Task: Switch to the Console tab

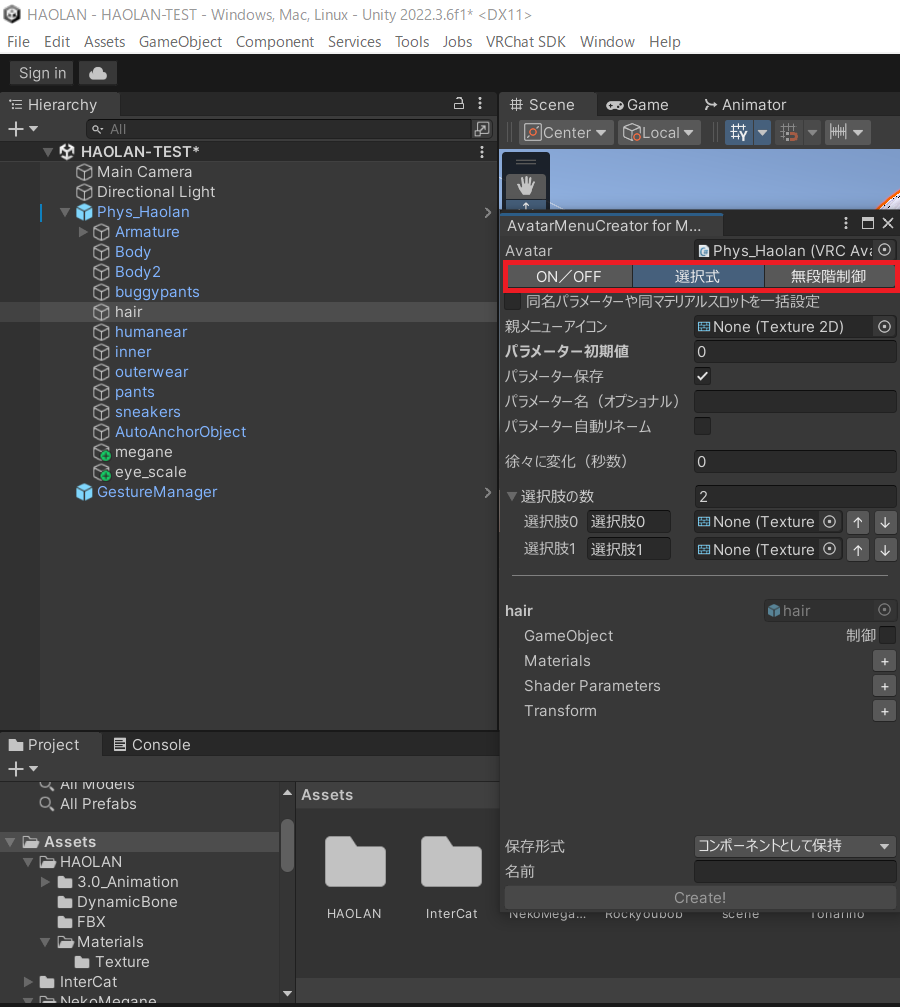Action: (x=152, y=745)
